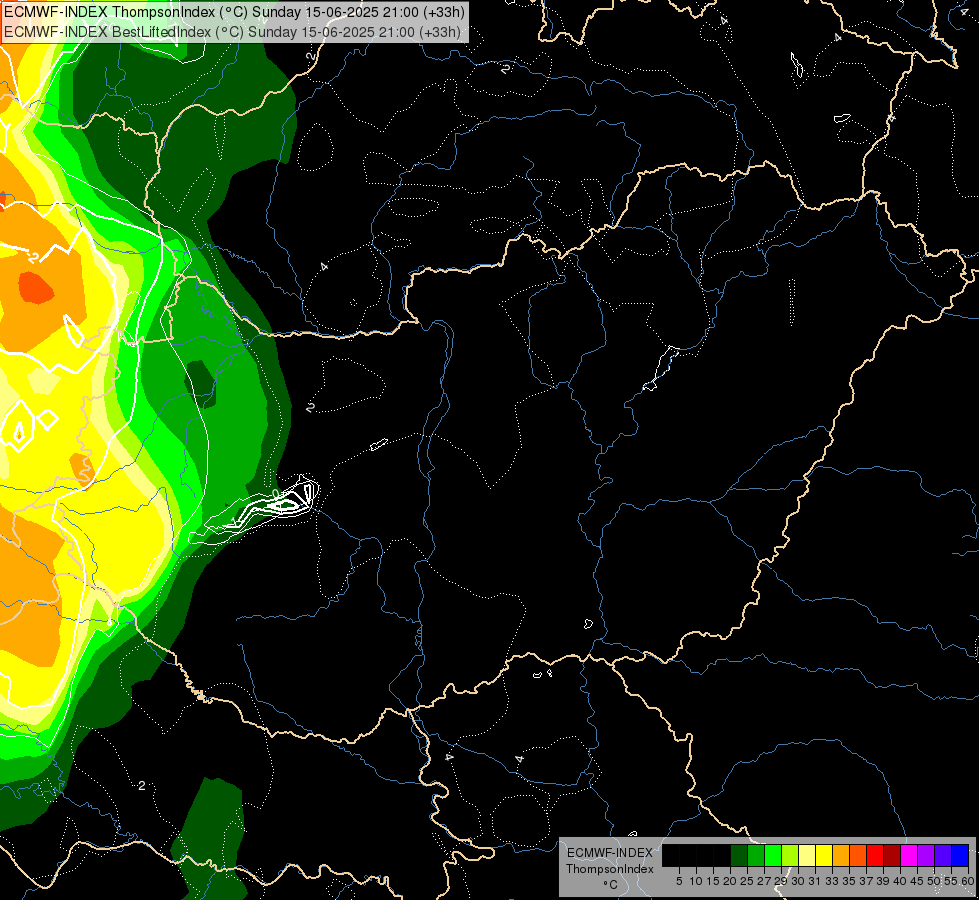Click the medium green 25–27 legend swatch
The height and width of the screenshot is (900, 979).
[756, 855]
